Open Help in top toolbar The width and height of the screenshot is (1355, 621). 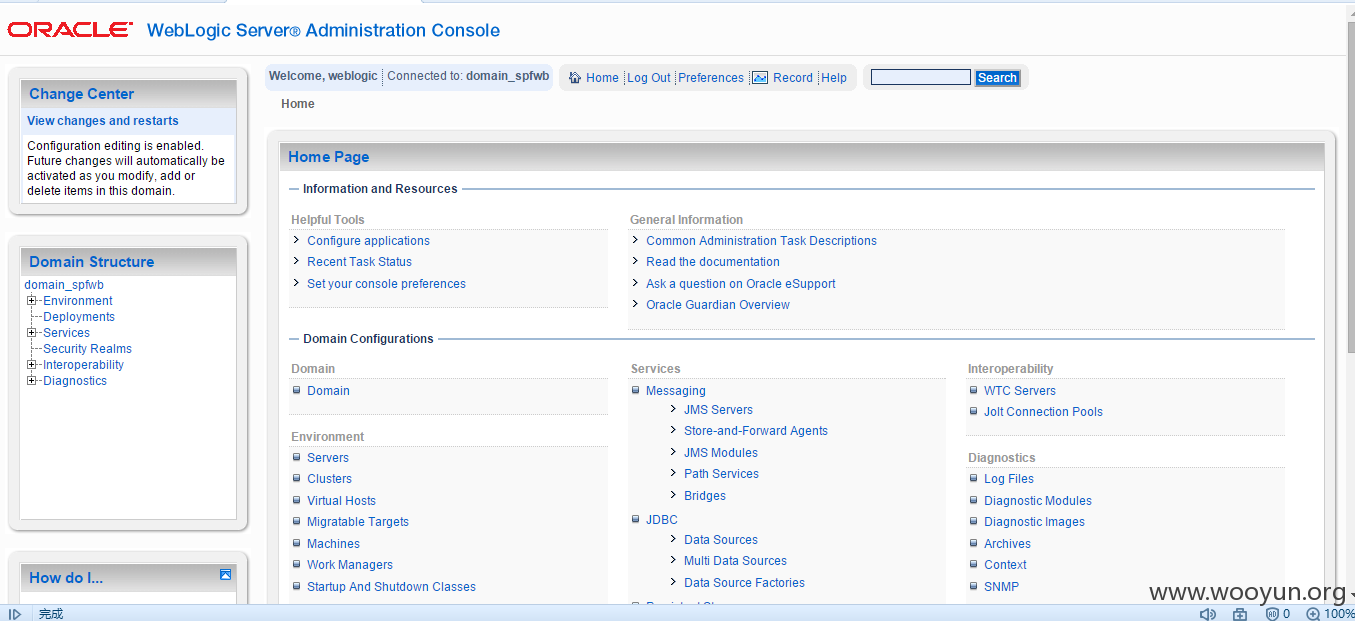834,78
